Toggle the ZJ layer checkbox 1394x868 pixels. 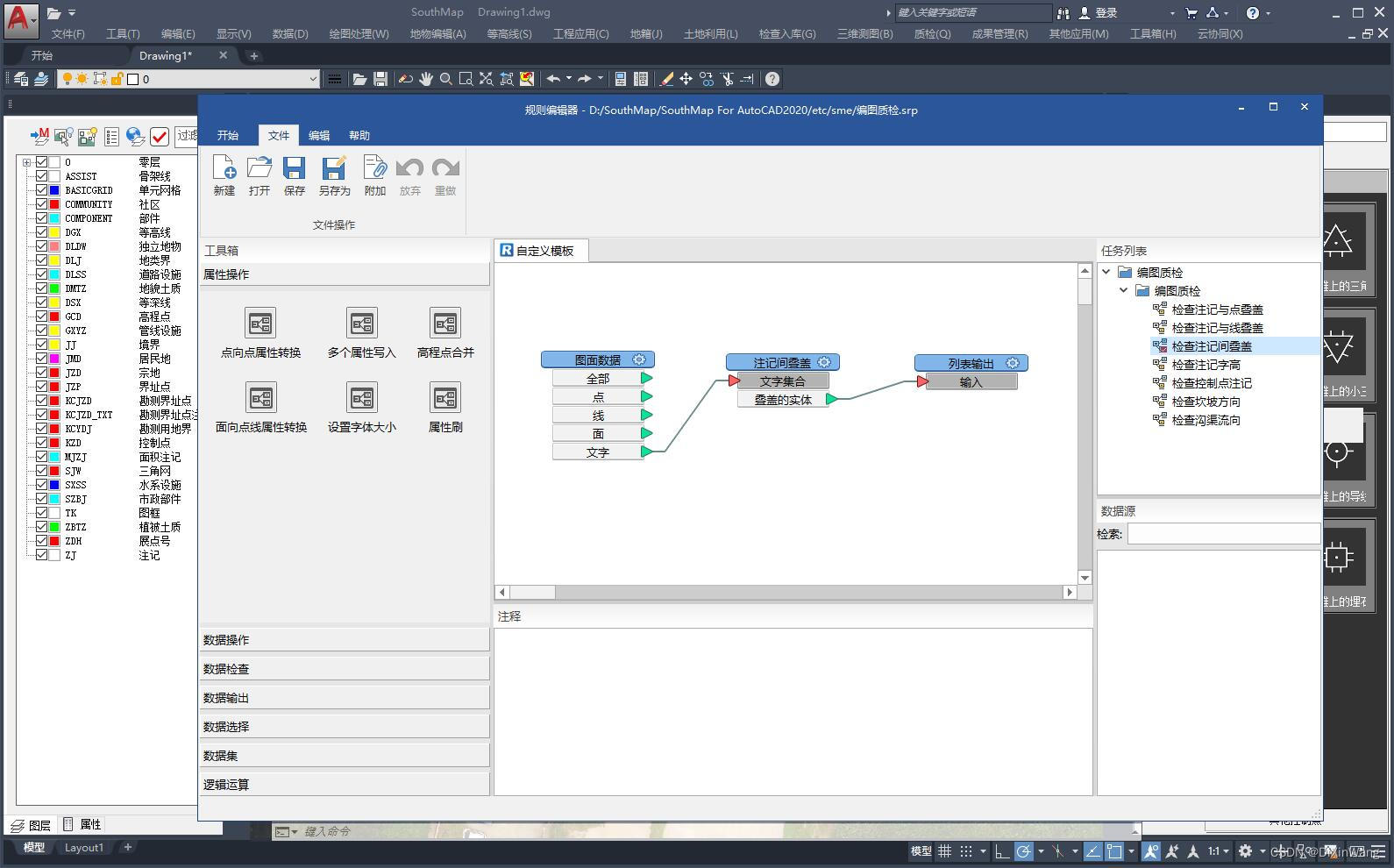[41, 555]
